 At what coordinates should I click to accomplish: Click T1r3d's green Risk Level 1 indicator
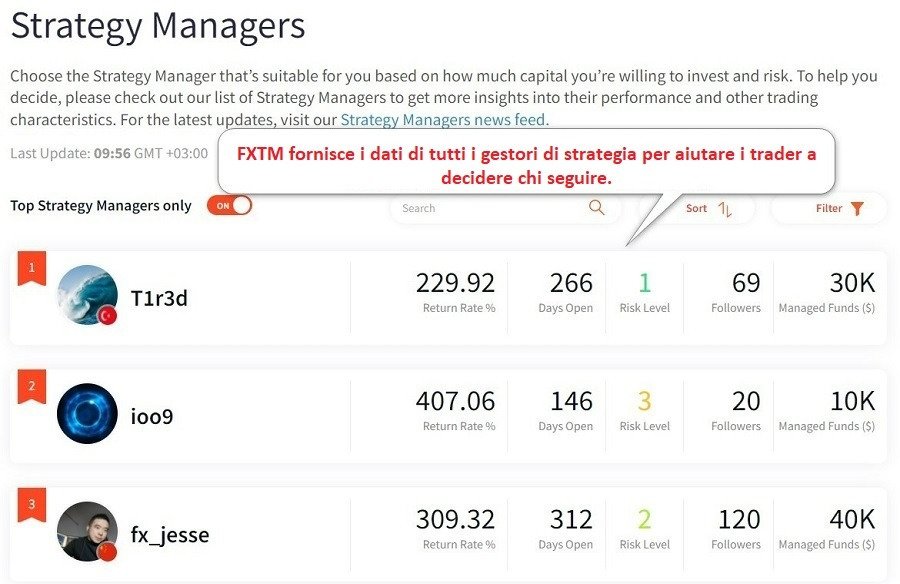click(x=644, y=282)
